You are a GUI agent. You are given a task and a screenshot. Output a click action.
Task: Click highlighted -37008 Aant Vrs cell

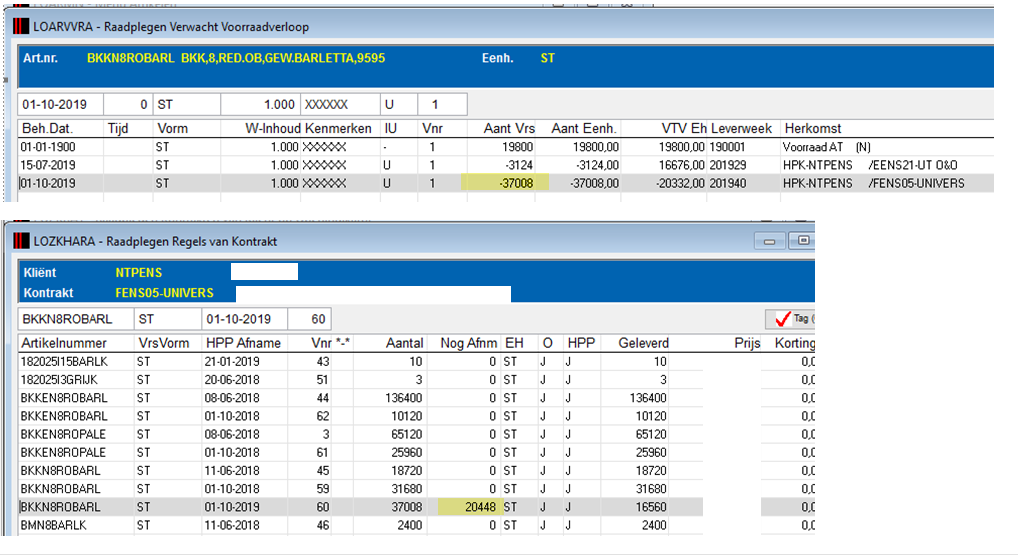[x=504, y=183]
